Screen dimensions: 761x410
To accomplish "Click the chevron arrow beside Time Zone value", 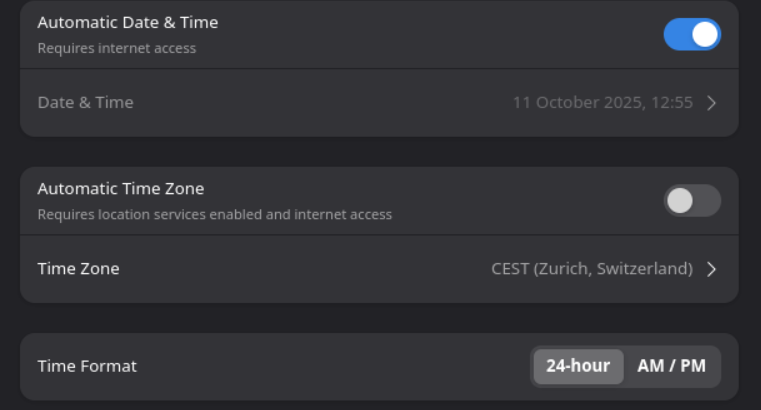I will pyautogui.click(x=711, y=269).
